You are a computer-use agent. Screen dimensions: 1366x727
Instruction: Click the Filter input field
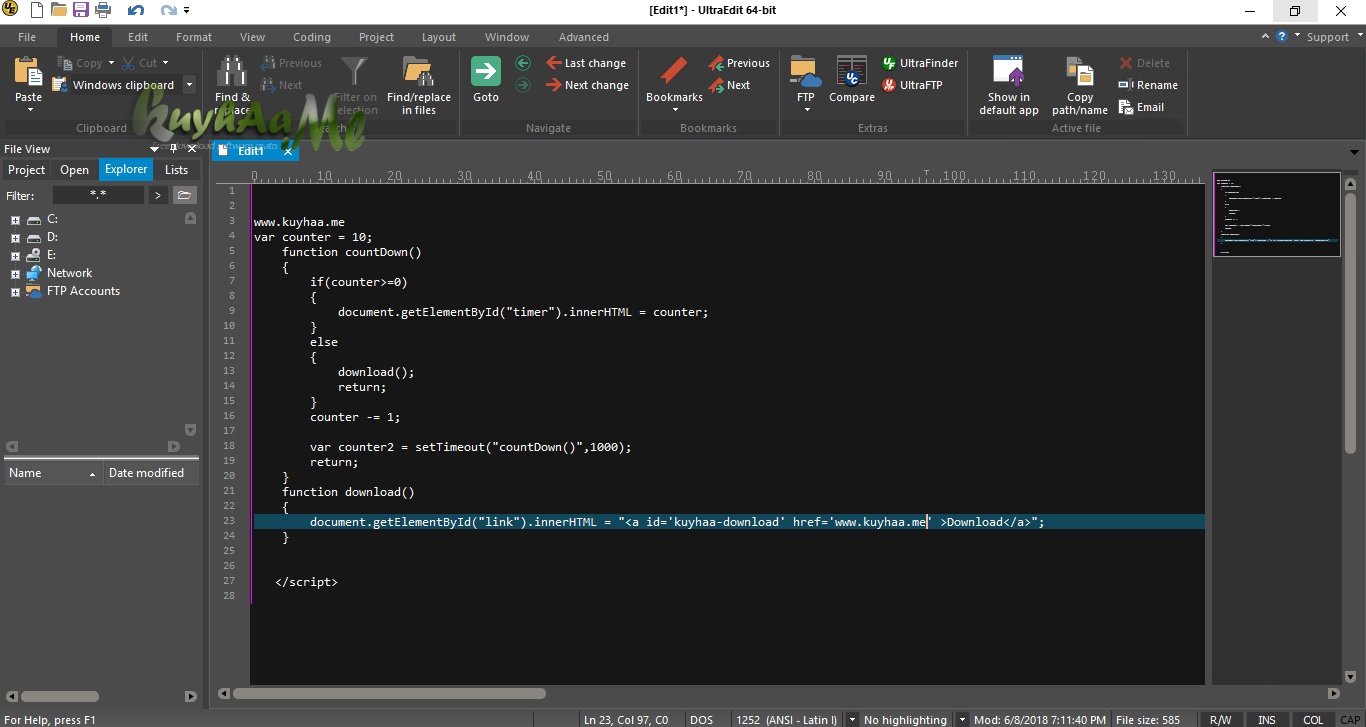click(98, 195)
